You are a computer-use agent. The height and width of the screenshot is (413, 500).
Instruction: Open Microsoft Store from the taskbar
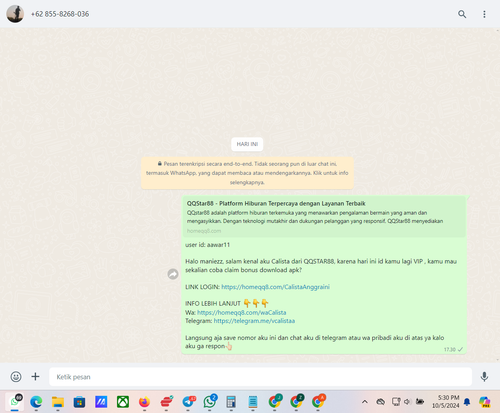pos(79,402)
